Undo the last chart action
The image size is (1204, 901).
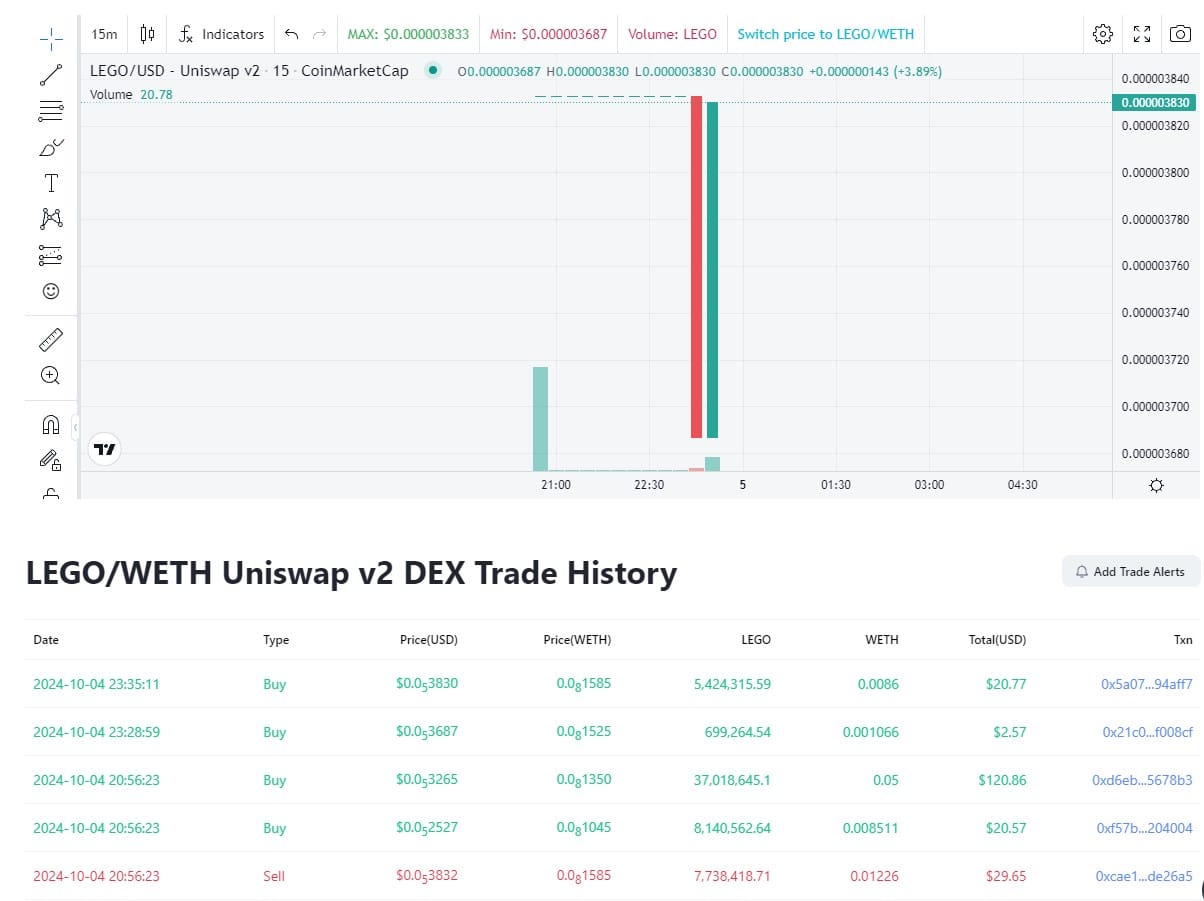(292, 34)
